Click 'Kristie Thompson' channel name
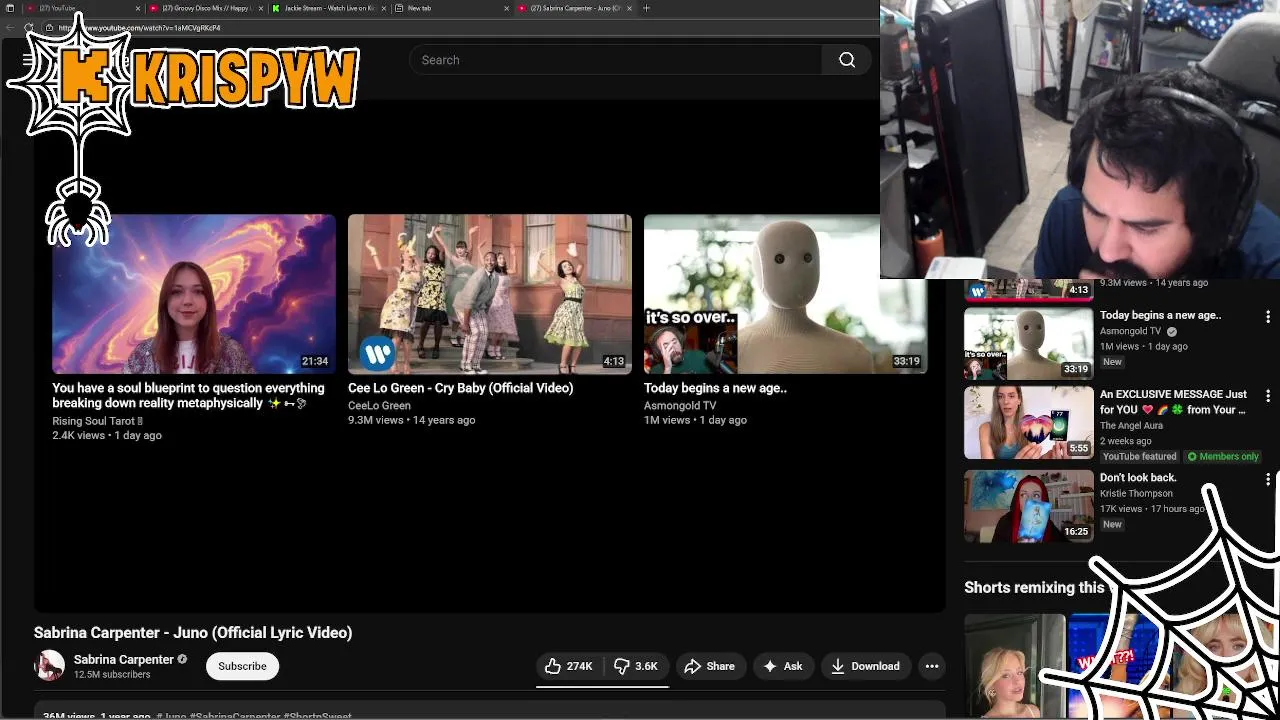This screenshot has height=720, width=1280. (x=1136, y=493)
